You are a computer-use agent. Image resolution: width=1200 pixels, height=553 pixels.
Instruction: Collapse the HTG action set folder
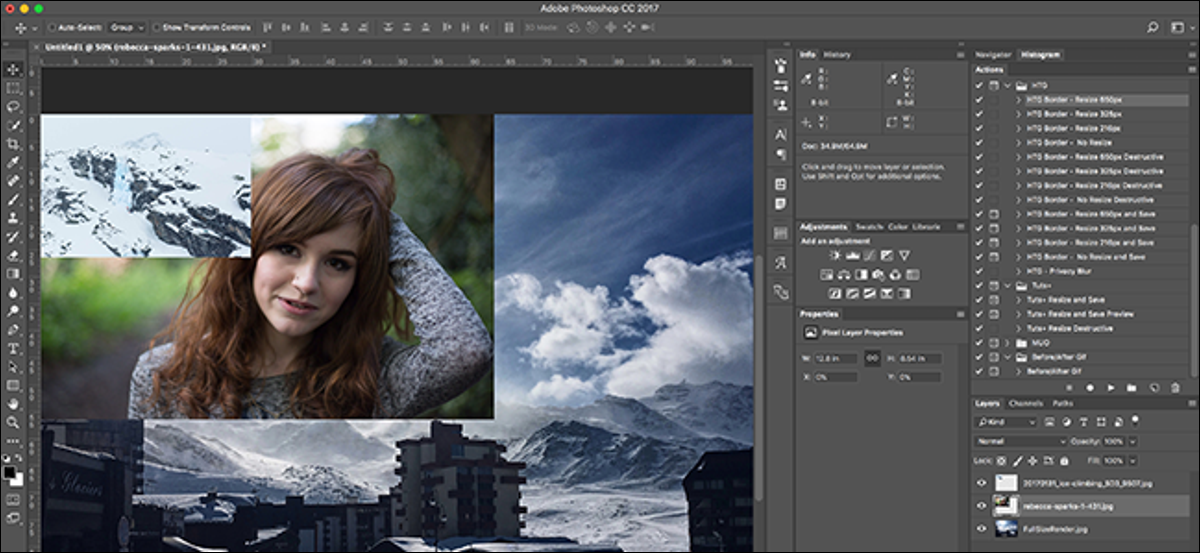[x=1008, y=86]
